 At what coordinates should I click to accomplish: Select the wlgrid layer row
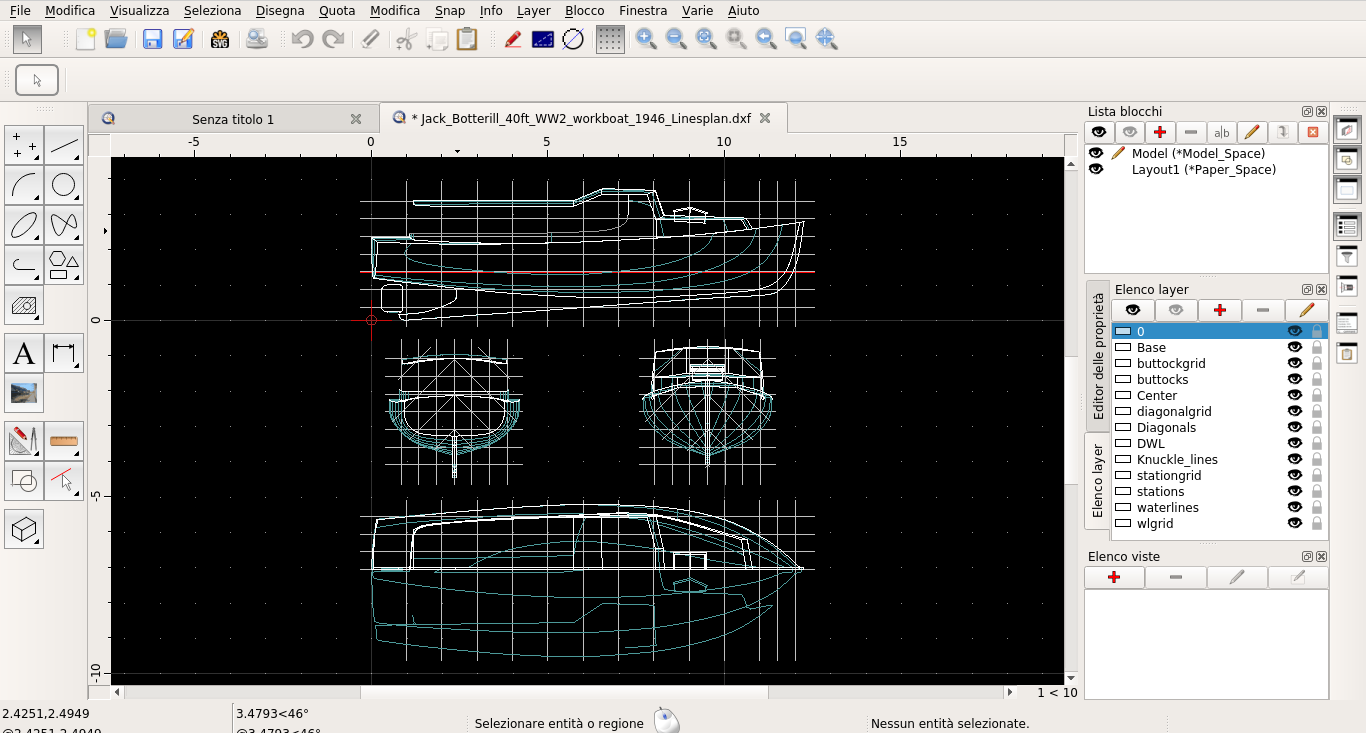pyautogui.click(x=1220, y=523)
